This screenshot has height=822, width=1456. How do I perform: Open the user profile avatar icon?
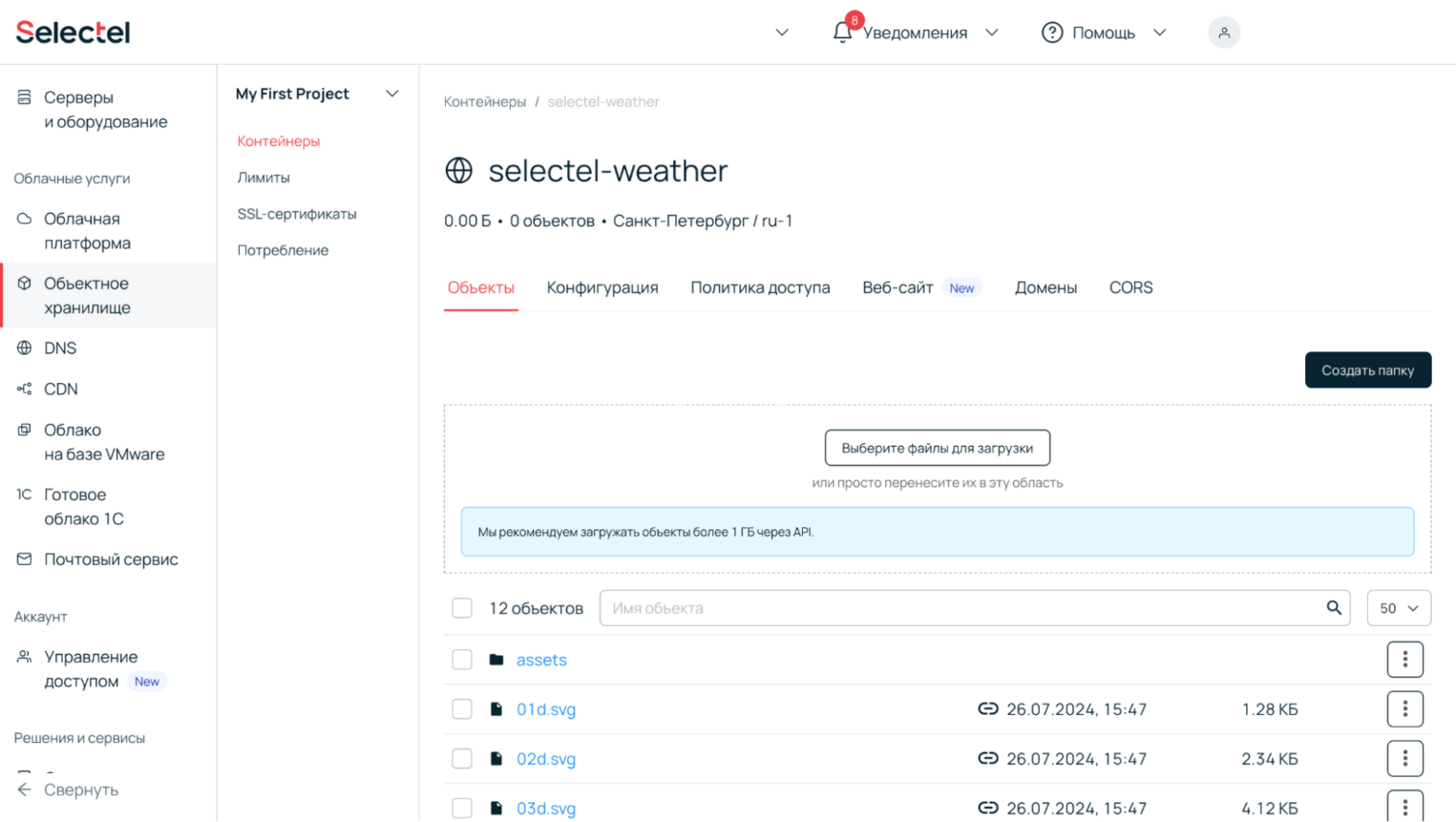click(1223, 32)
